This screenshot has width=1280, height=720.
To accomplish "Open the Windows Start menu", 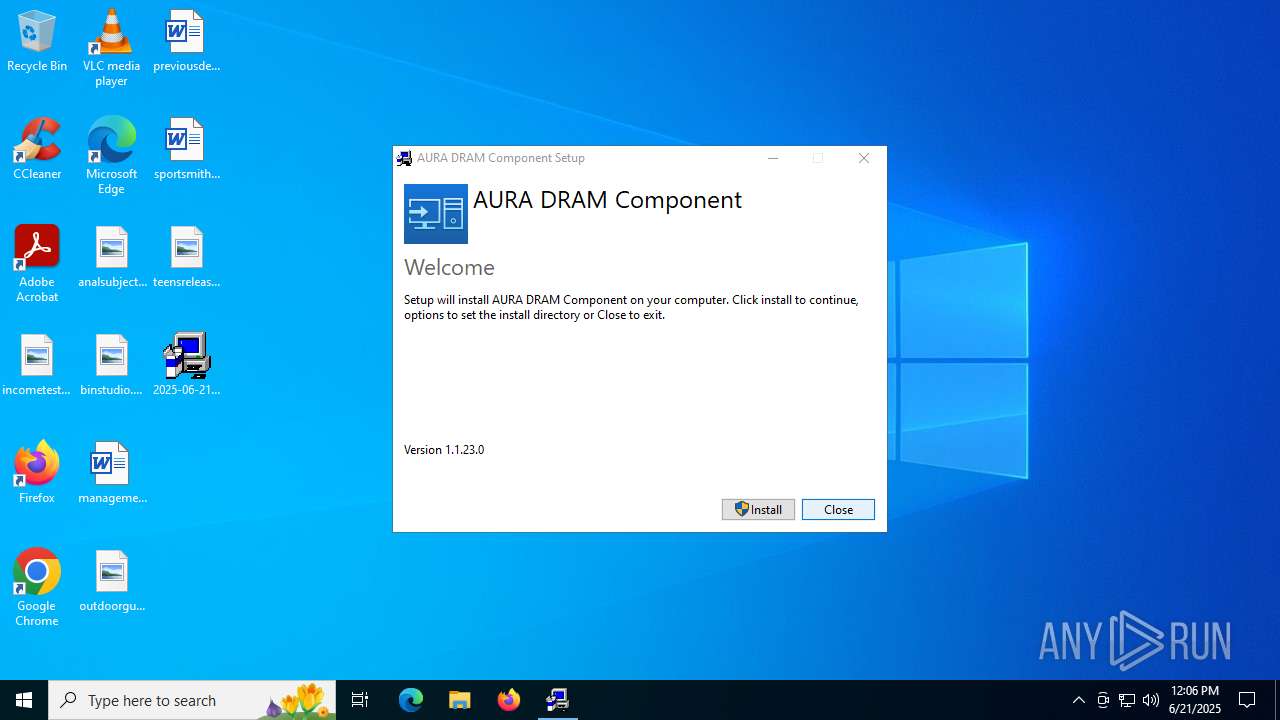I will click(x=24, y=700).
